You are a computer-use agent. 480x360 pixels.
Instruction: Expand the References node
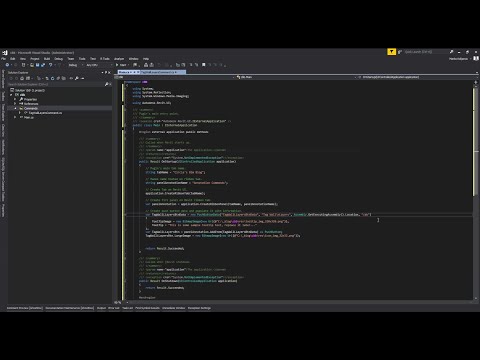tap(15, 104)
